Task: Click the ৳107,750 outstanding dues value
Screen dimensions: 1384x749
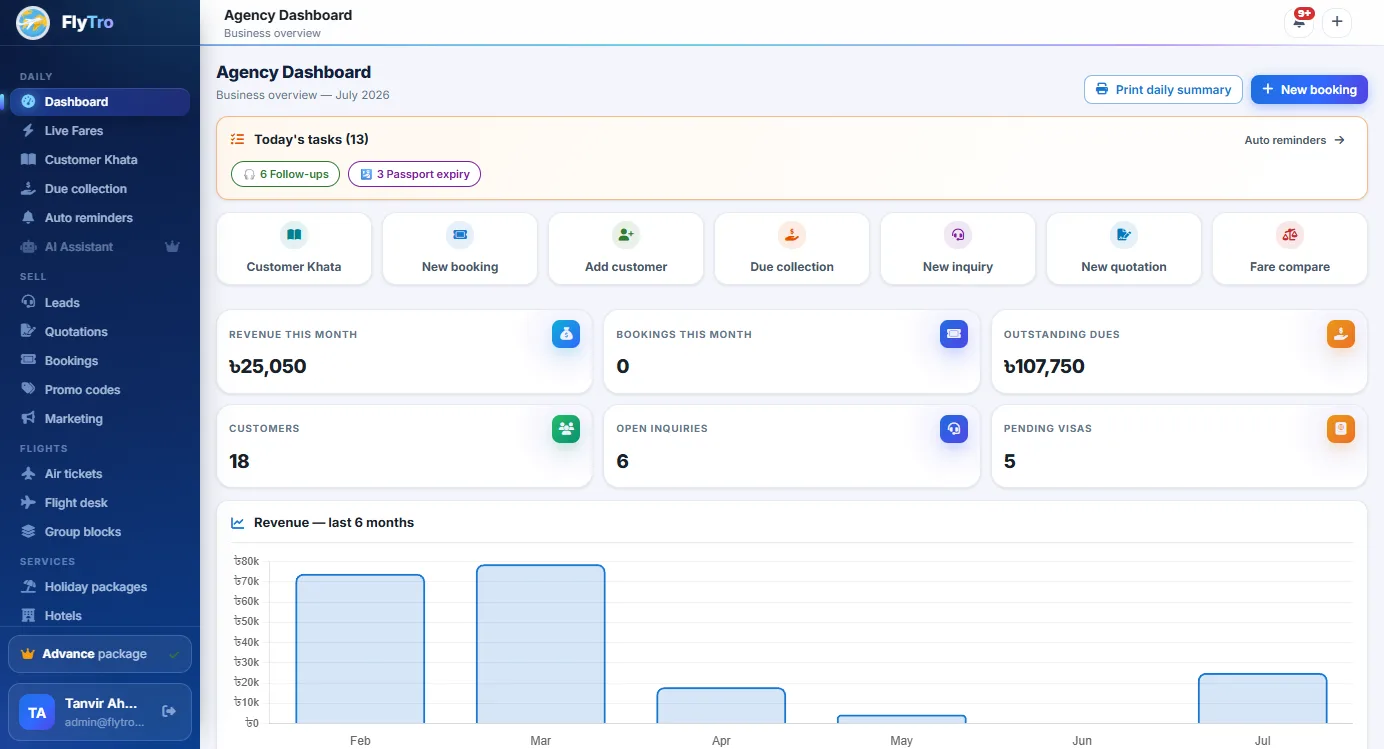Action: coord(1044,367)
